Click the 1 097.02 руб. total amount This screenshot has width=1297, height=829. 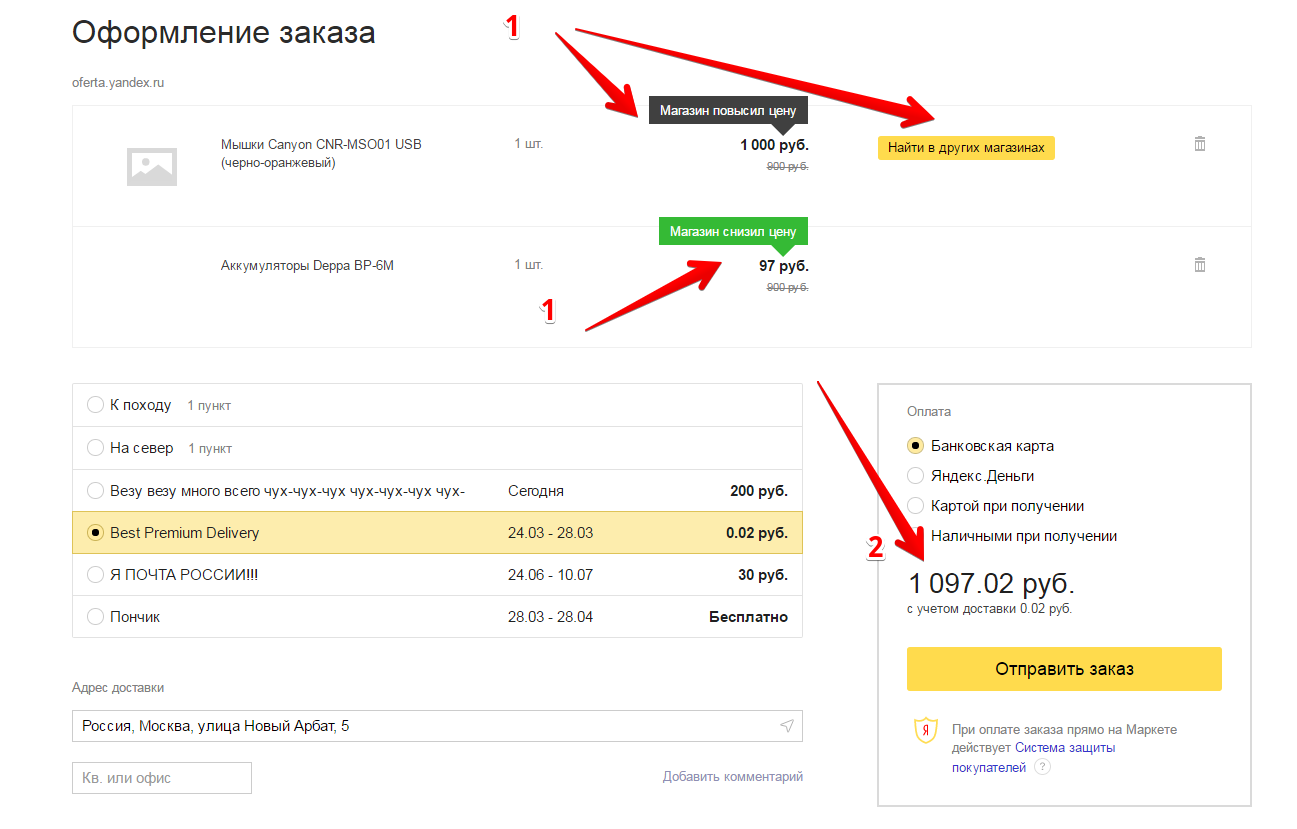coord(991,584)
